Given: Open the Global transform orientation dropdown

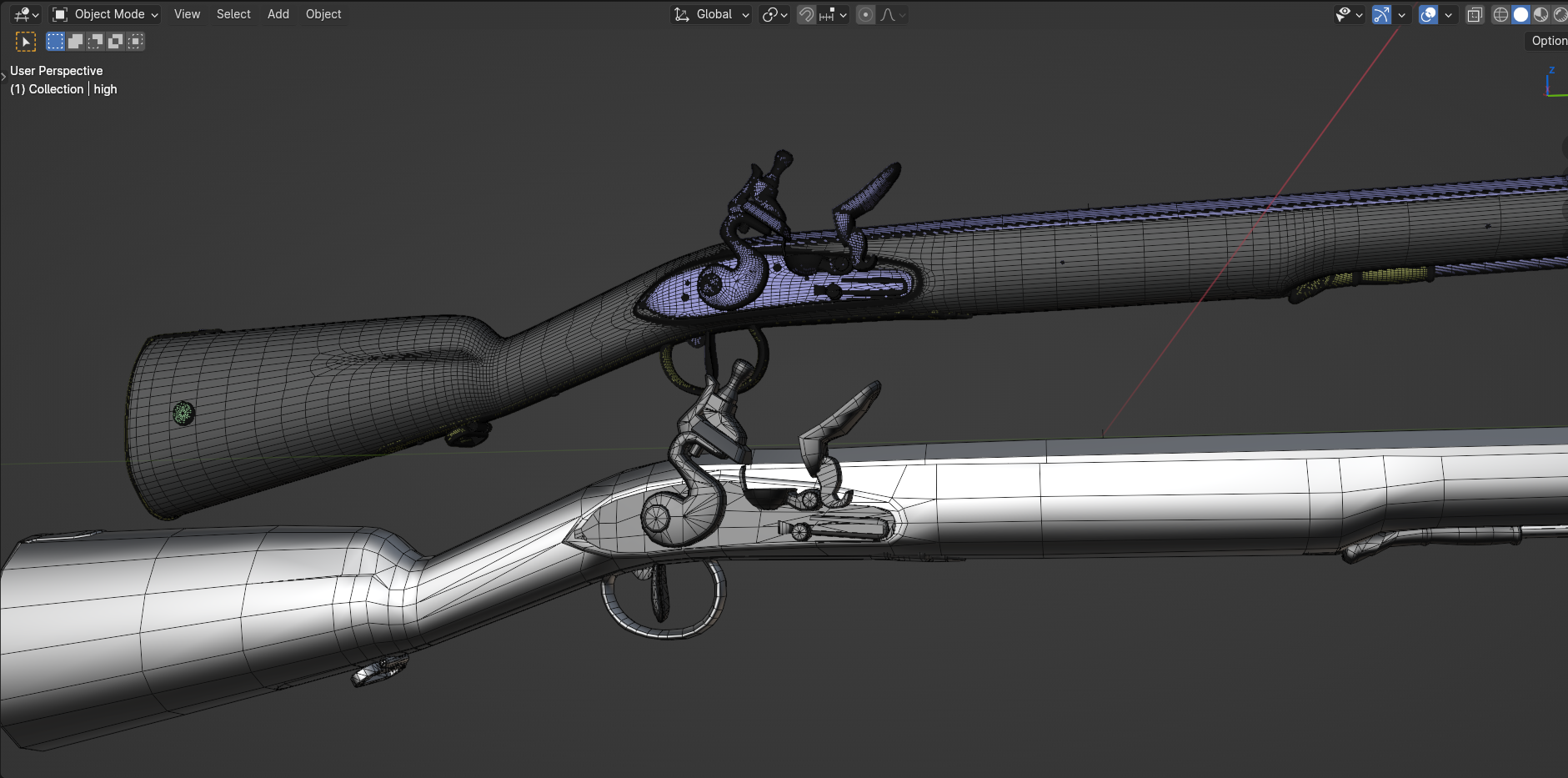Looking at the screenshot, I should point(713,14).
